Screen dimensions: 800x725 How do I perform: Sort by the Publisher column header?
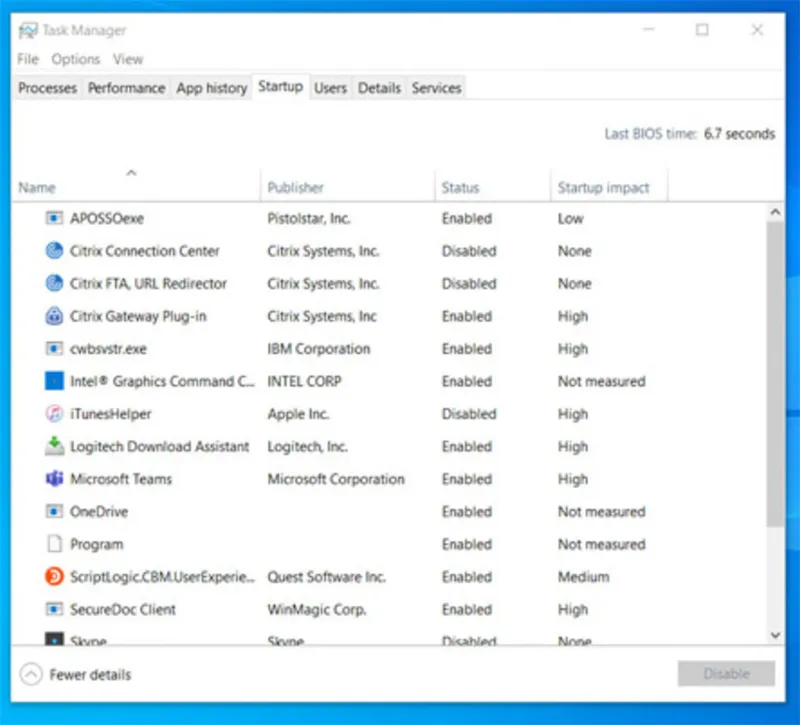(347, 185)
